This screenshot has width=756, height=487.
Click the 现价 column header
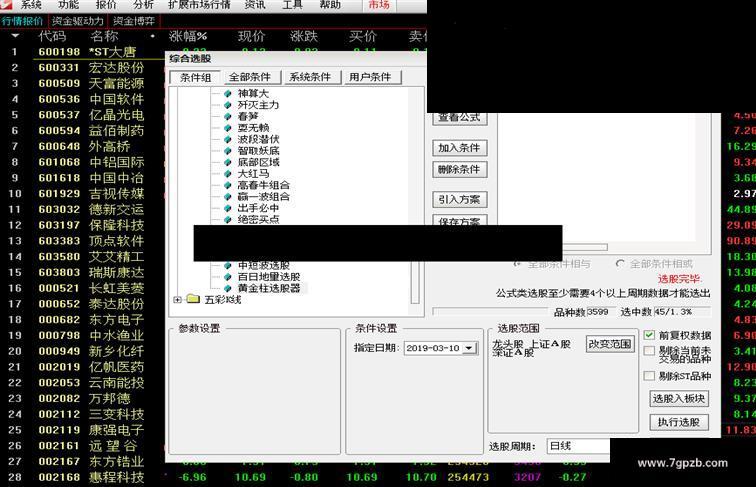[x=251, y=36]
